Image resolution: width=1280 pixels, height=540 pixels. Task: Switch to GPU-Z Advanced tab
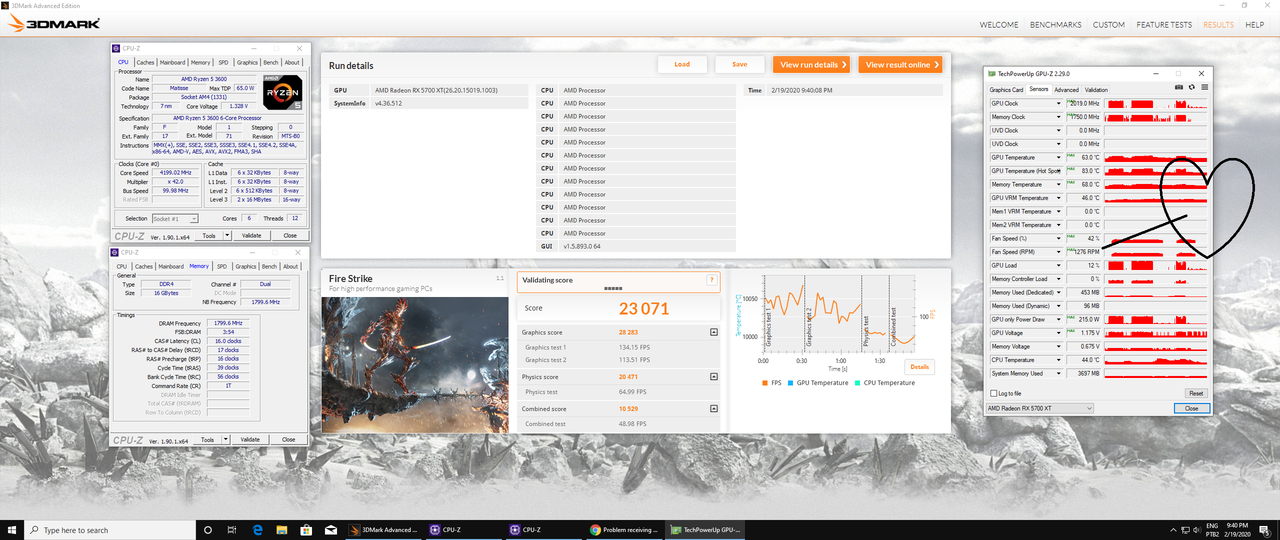point(1066,90)
